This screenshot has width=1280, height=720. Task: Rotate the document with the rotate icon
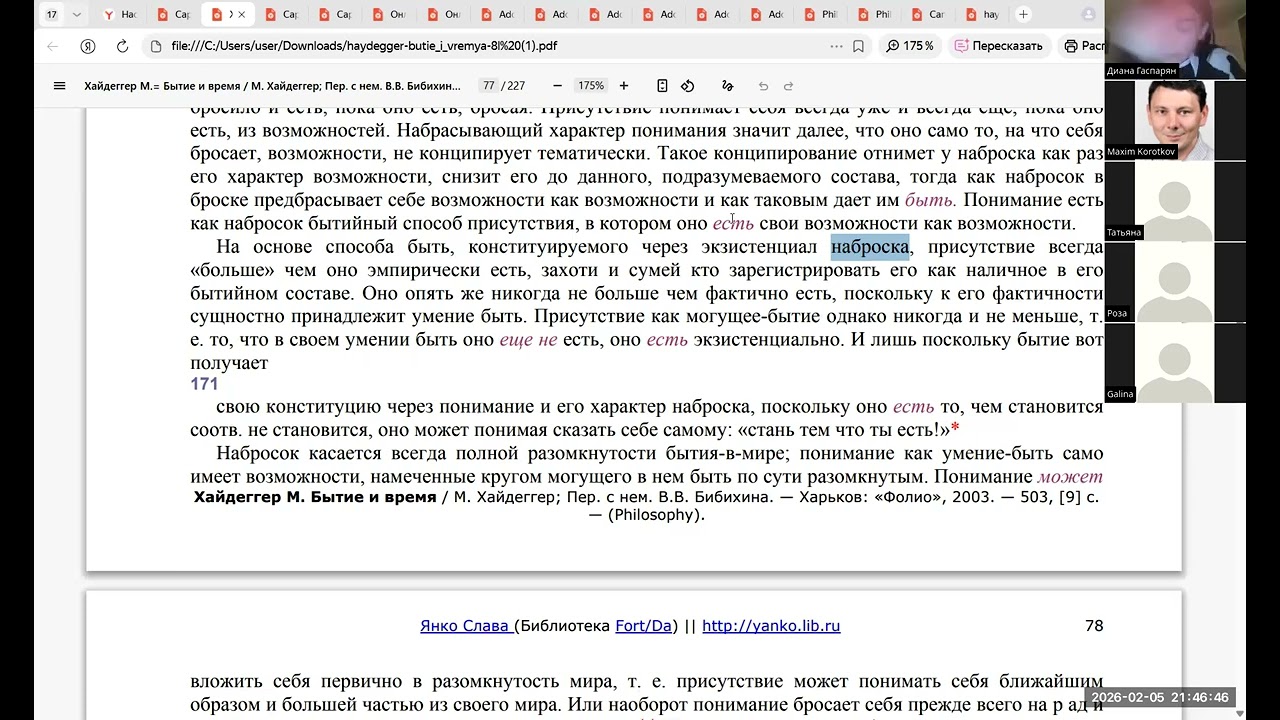pyautogui.click(x=688, y=86)
